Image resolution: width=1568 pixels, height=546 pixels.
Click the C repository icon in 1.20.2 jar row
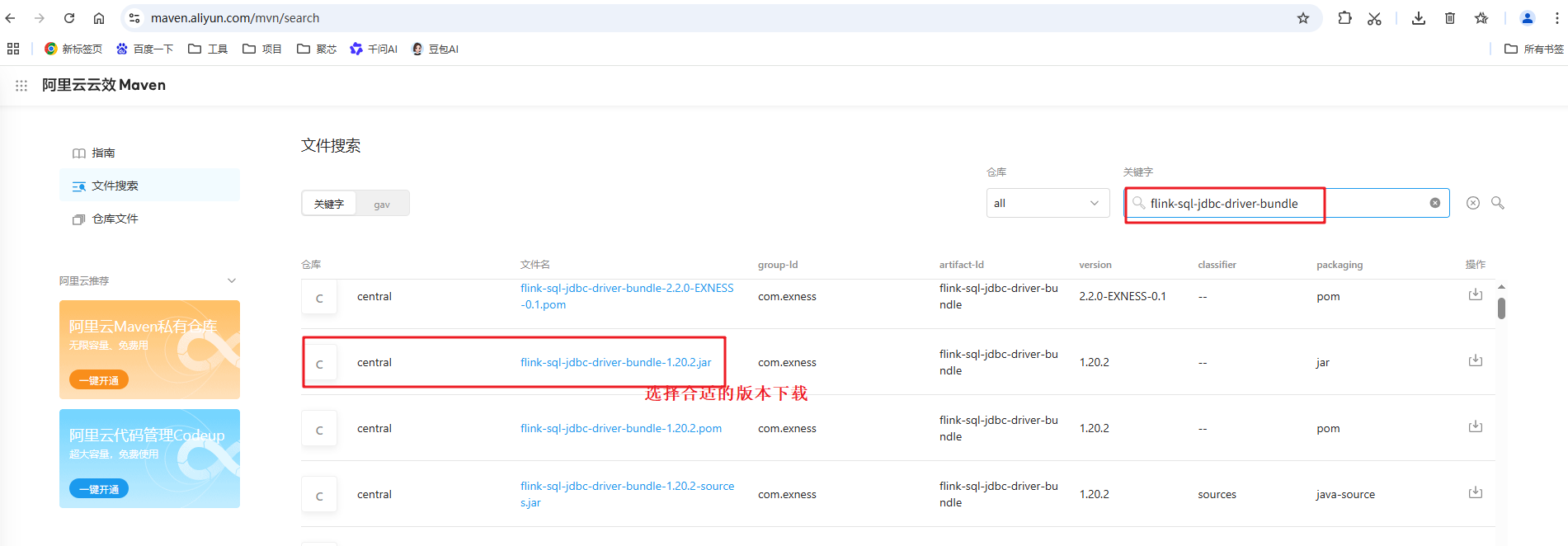[x=319, y=363]
